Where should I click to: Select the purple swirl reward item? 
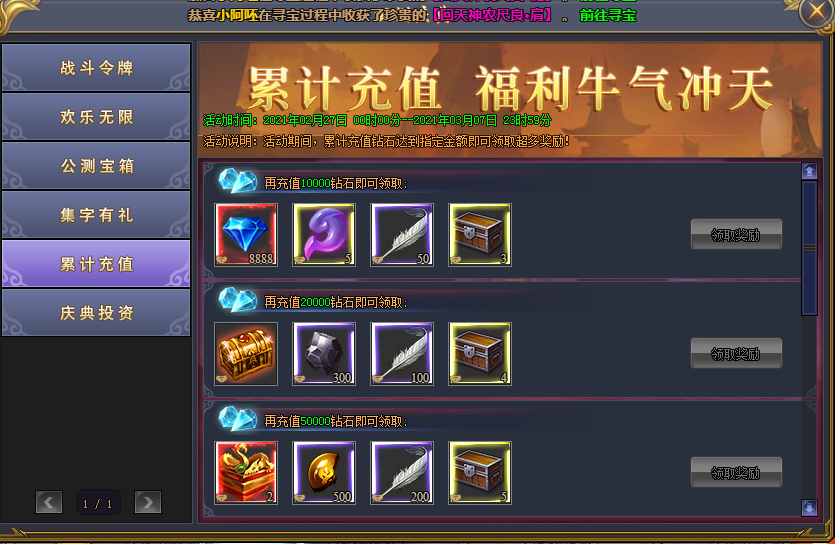(324, 235)
